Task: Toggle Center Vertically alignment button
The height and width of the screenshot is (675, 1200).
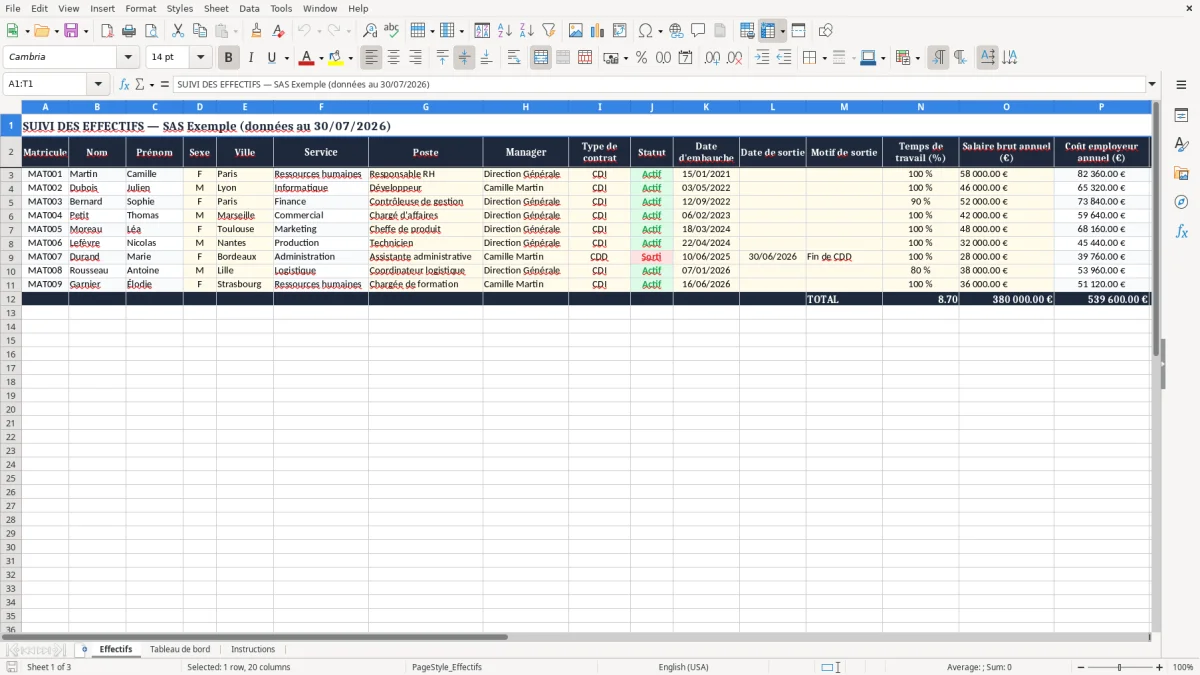Action: tap(464, 58)
